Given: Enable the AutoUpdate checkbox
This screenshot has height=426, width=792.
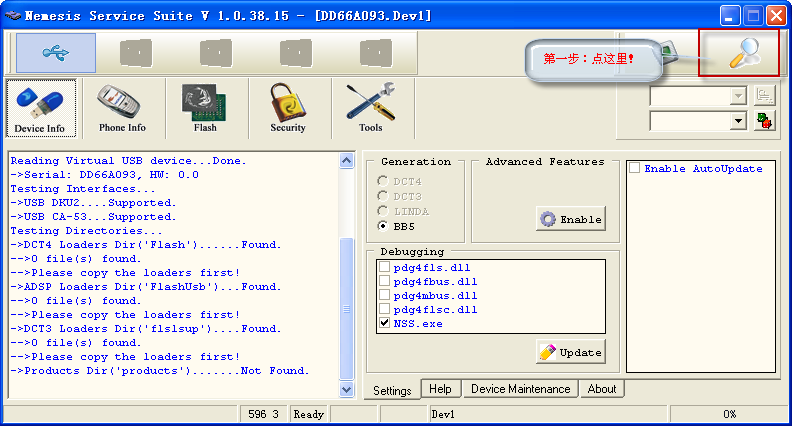Looking at the screenshot, I should 635,169.
